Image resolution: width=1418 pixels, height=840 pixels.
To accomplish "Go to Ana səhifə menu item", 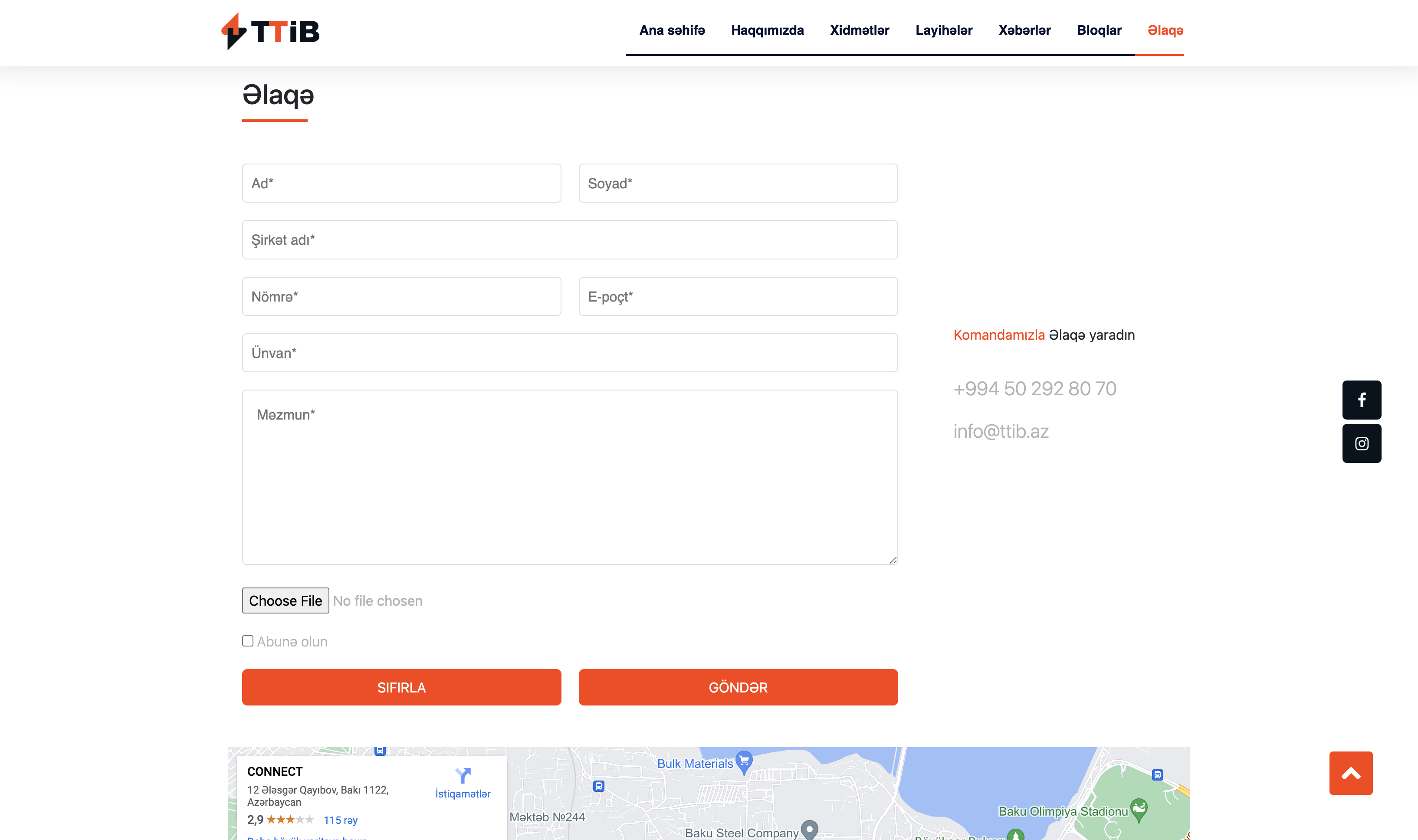I will click(x=672, y=30).
